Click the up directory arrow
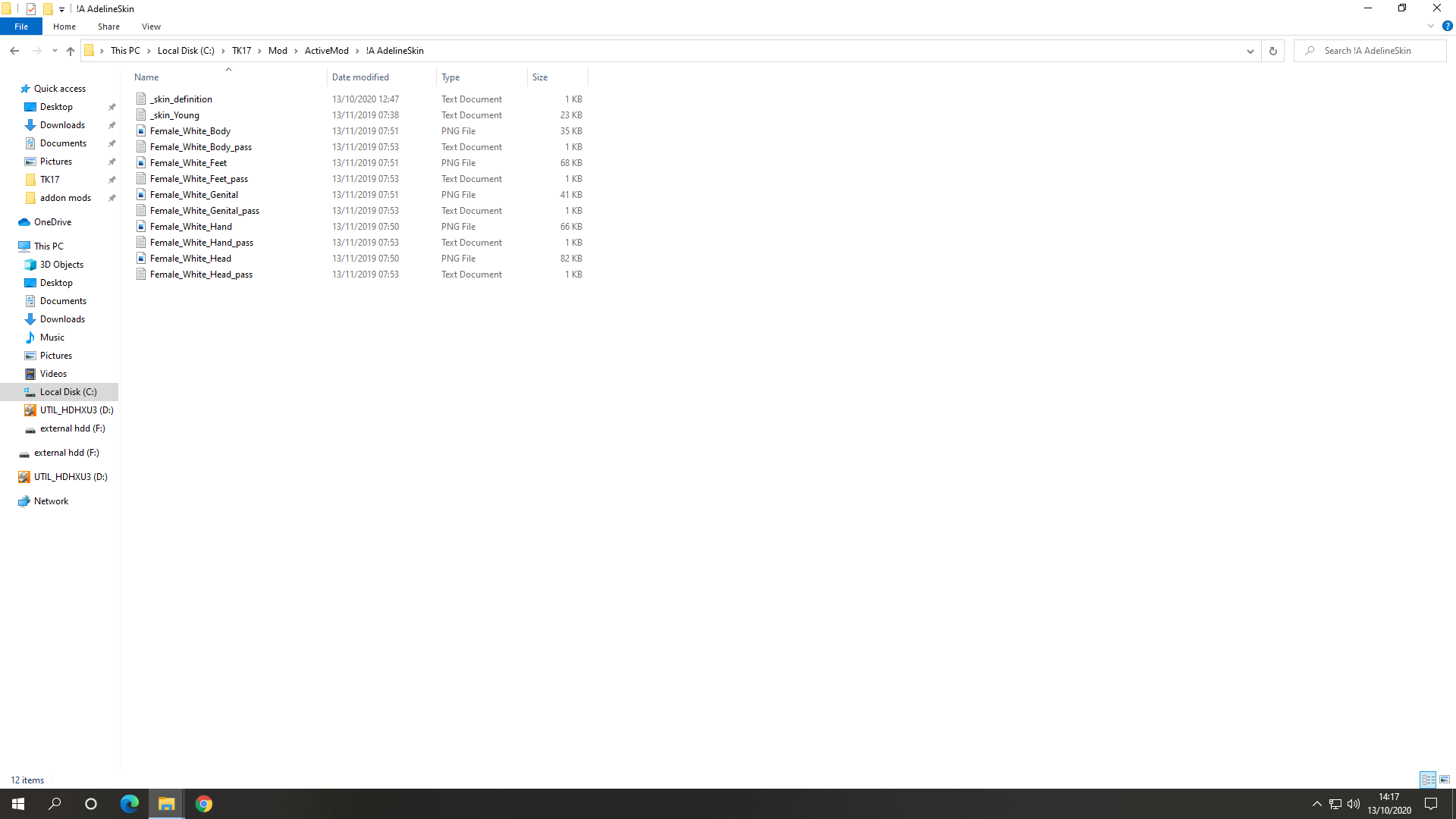This screenshot has height=819, width=1456. [70, 50]
